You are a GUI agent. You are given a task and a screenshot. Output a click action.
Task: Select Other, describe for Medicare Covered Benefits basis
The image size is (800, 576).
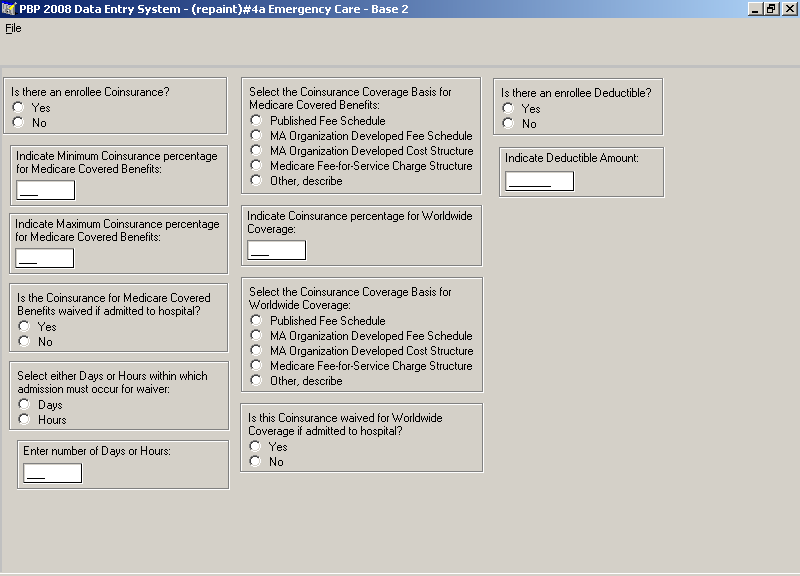pos(256,180)
